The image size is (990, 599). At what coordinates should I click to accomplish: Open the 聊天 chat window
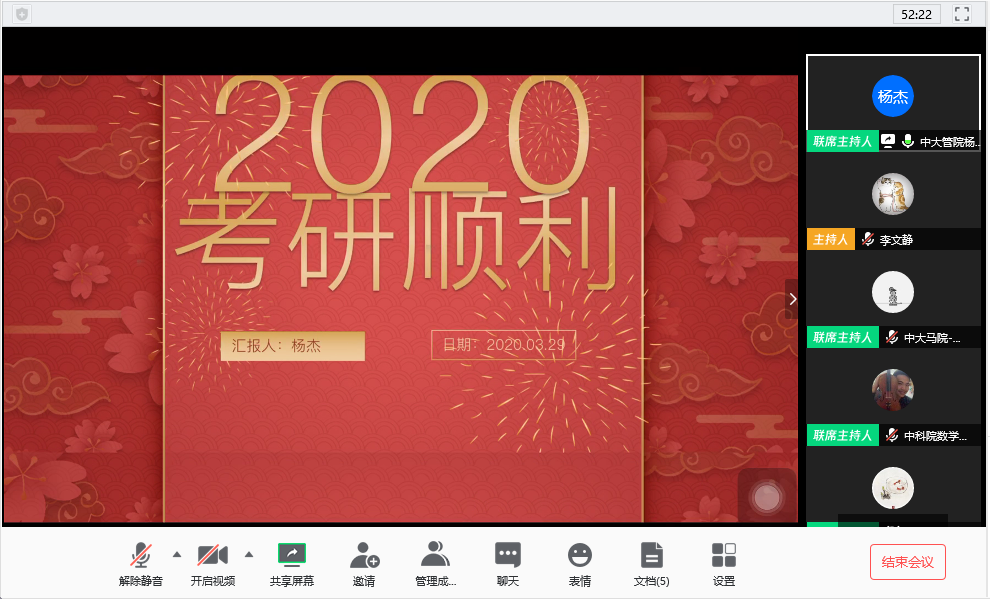click(x=508, y=562)
